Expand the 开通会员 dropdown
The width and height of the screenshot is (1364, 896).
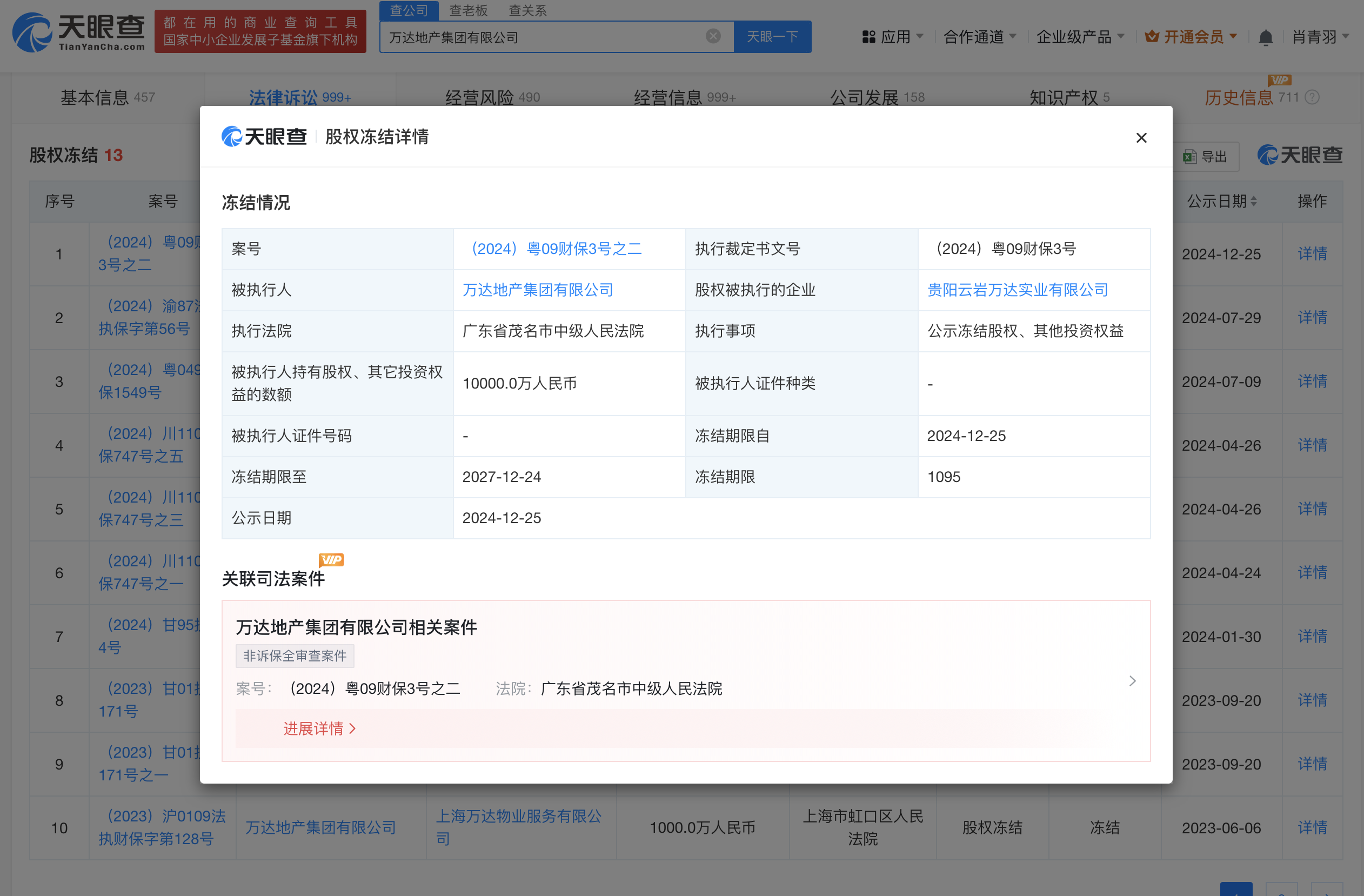pos(1233,37)
